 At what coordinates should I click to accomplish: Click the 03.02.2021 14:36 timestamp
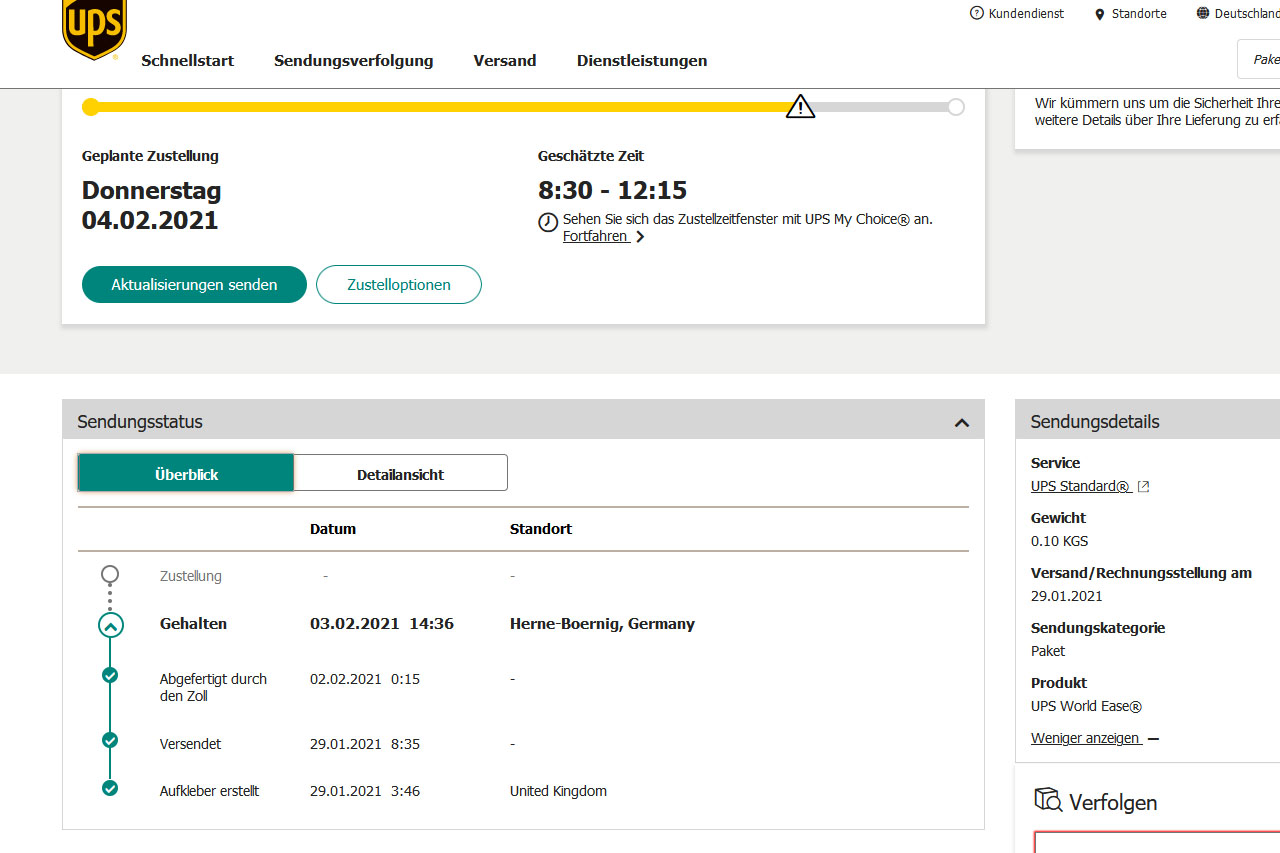tap(382, 624)
